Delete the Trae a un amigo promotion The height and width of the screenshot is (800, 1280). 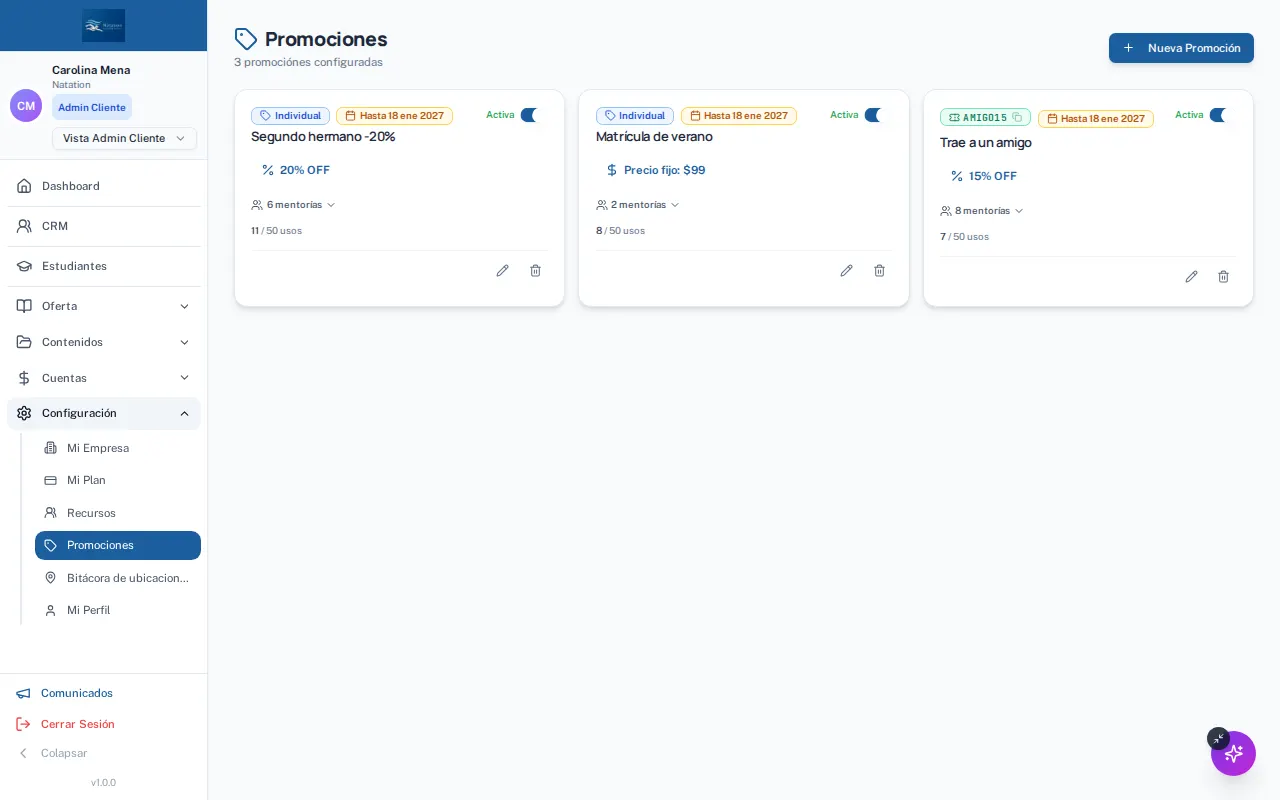(1224, 277)
